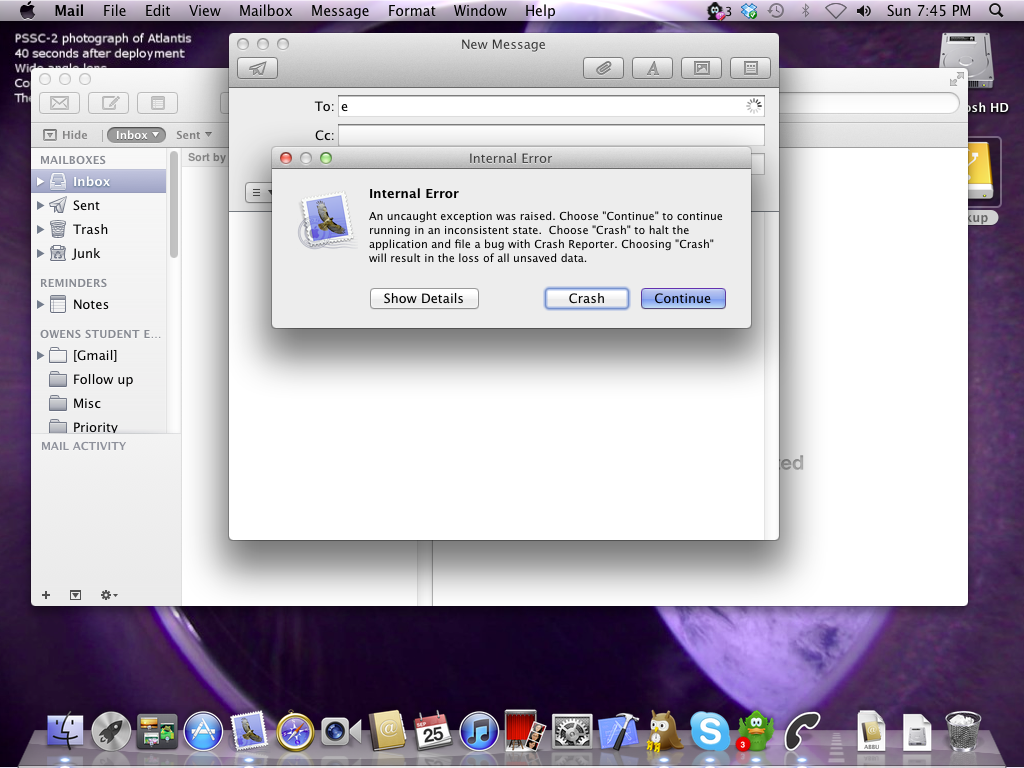Open FaceTime camera icon in Dock

click(341, 732)
